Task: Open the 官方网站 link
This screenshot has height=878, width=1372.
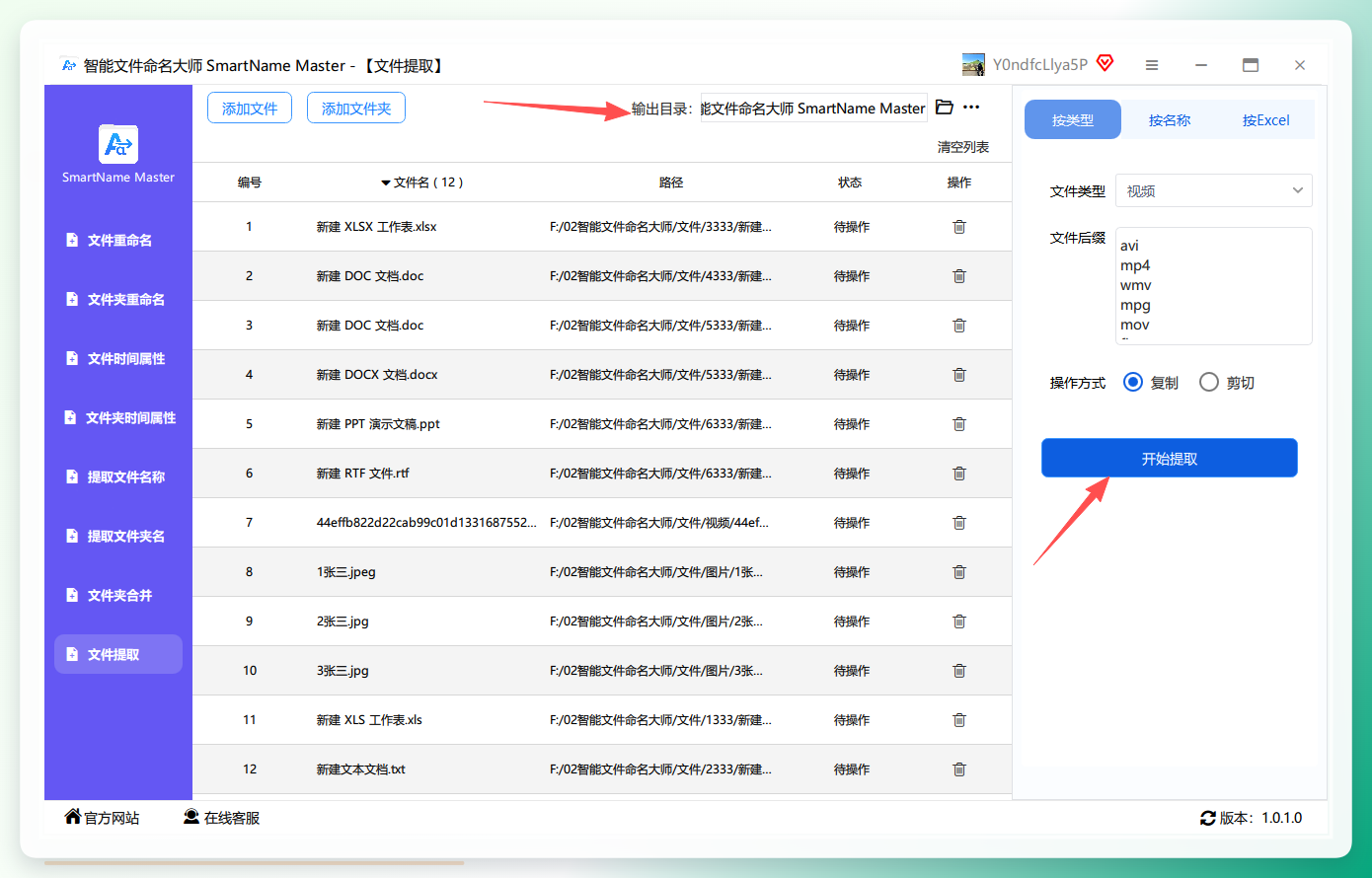Action: click(102, 818)
